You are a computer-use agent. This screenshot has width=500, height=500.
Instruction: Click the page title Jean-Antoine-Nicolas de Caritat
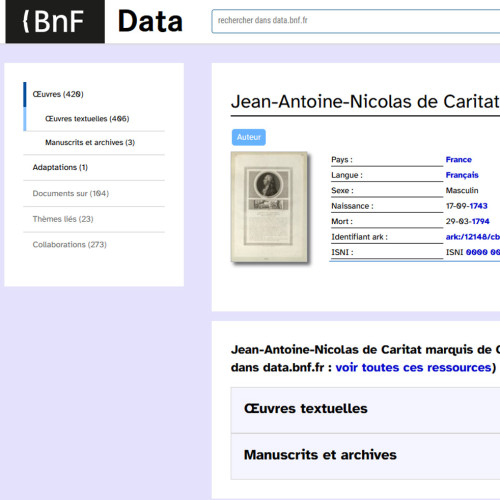pos(365,102)
